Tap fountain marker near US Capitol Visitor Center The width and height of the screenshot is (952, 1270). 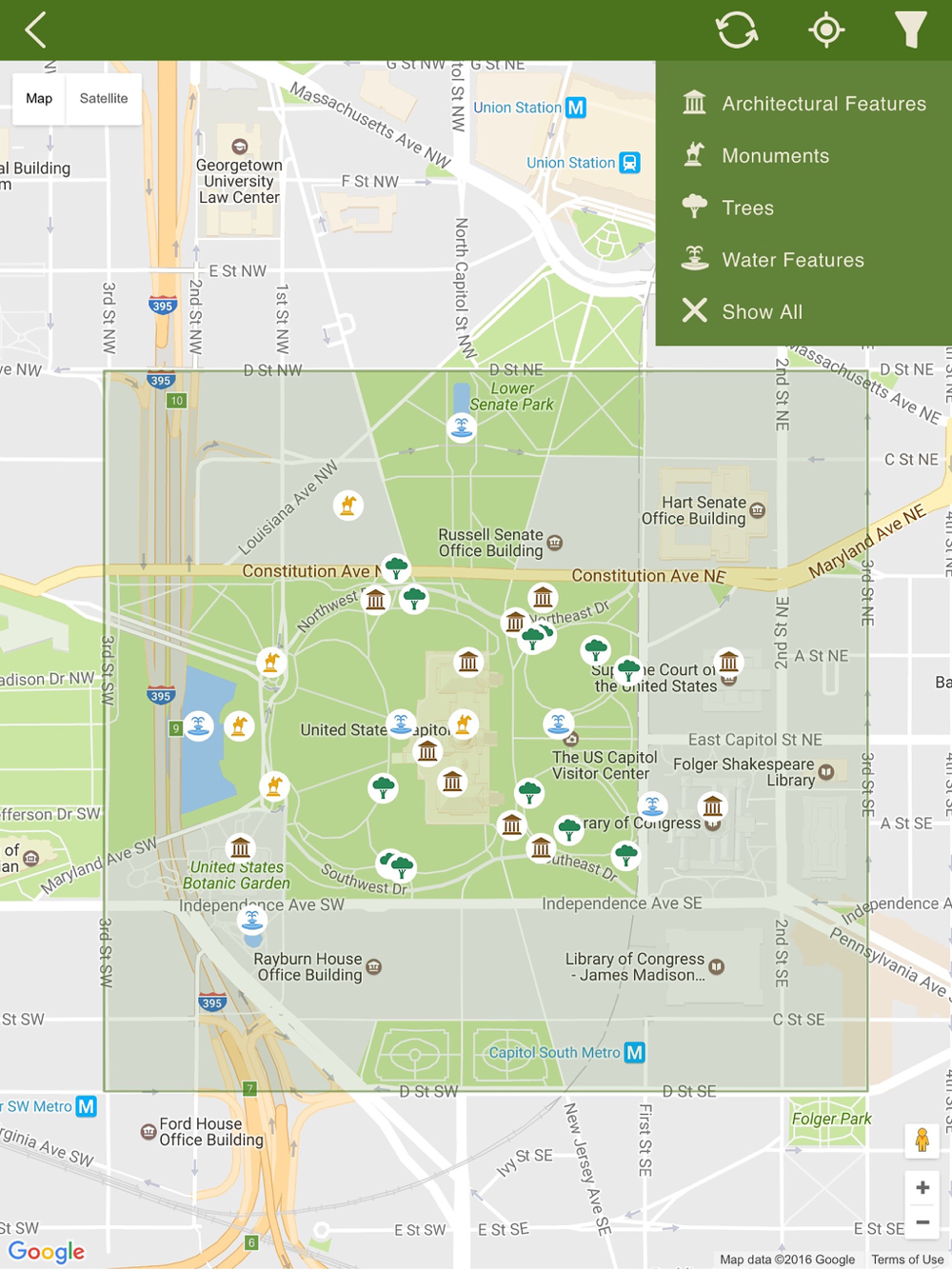[559, 723]
